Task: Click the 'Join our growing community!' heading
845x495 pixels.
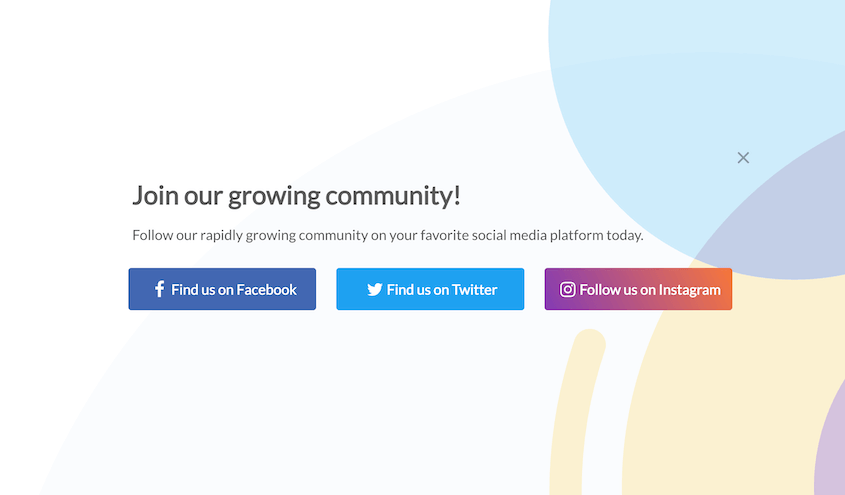Action: [296, 196]
